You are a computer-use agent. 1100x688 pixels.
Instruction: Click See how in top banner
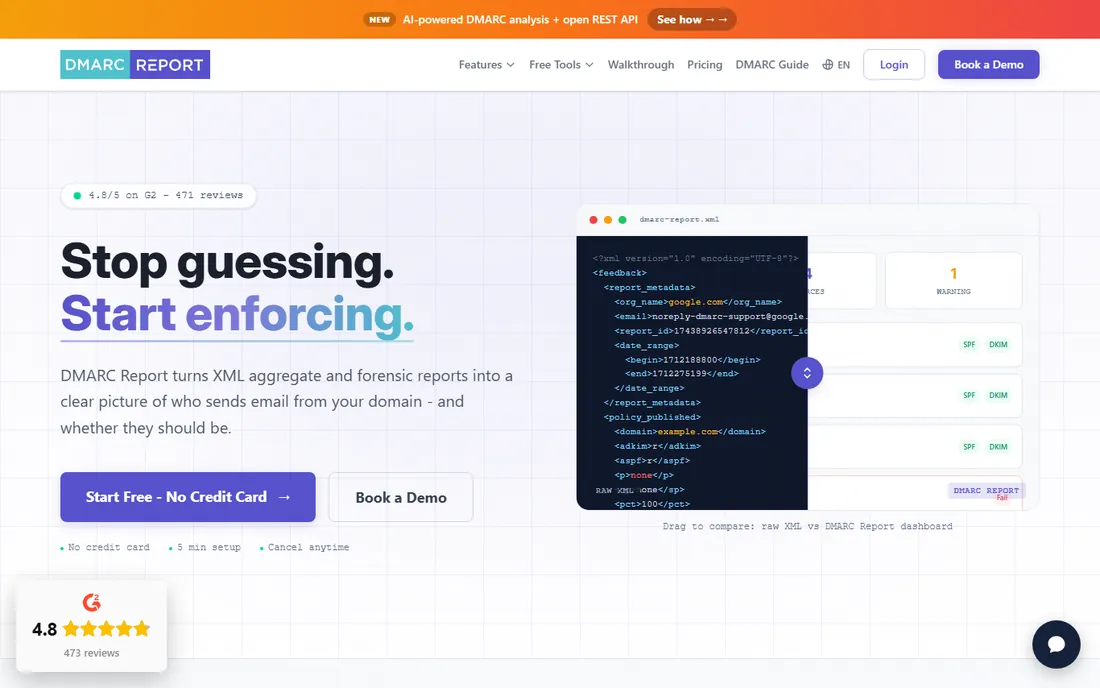[x=692, y=20]
